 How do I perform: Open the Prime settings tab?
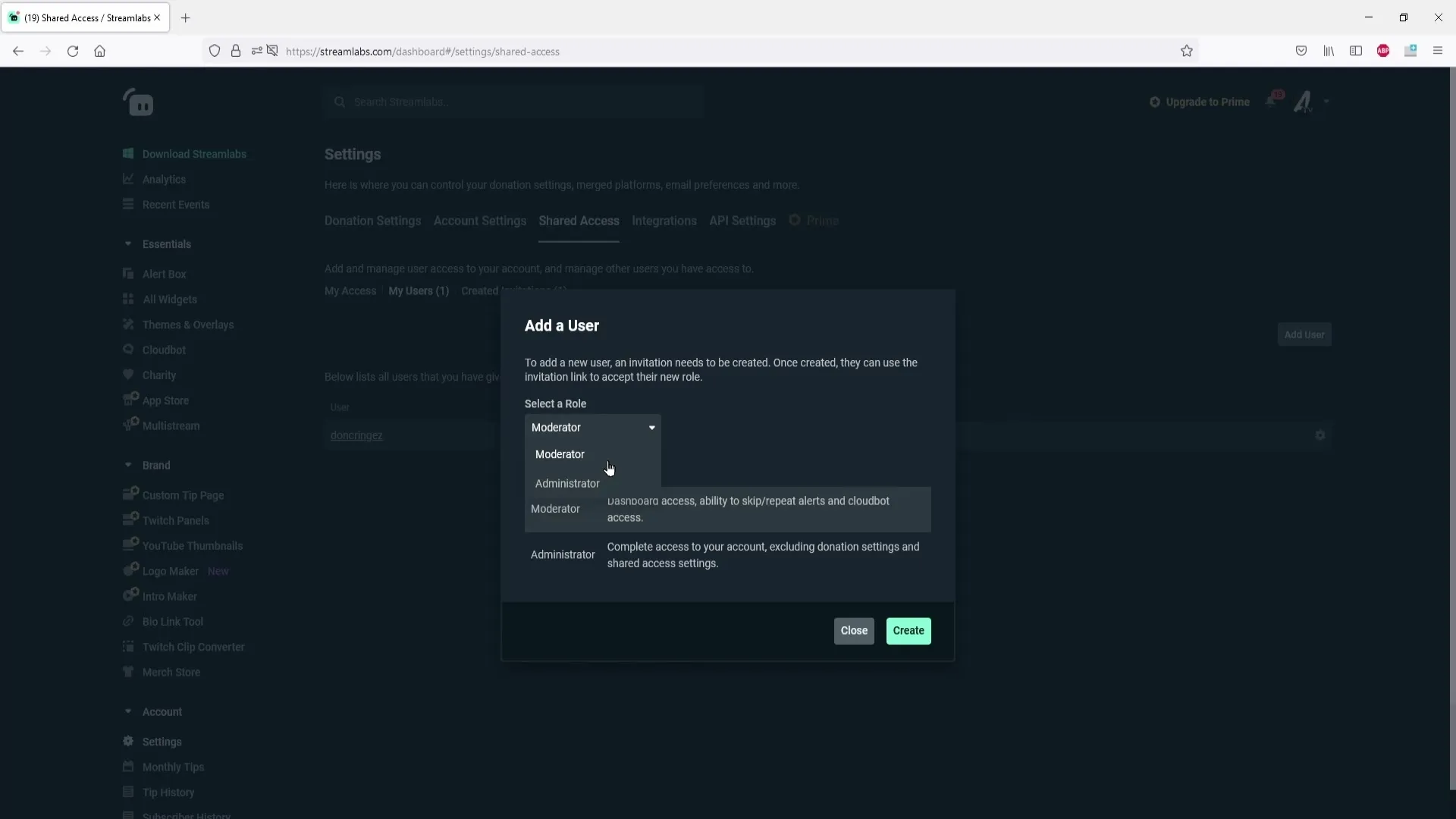point(814,221)
